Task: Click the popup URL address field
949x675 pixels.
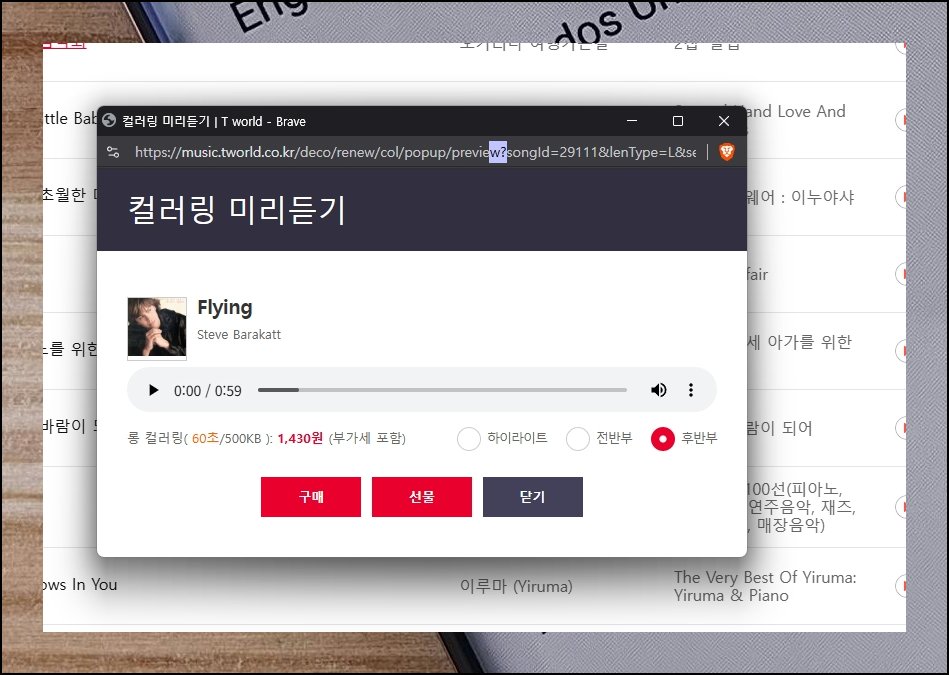Action: tap(415, 152)
